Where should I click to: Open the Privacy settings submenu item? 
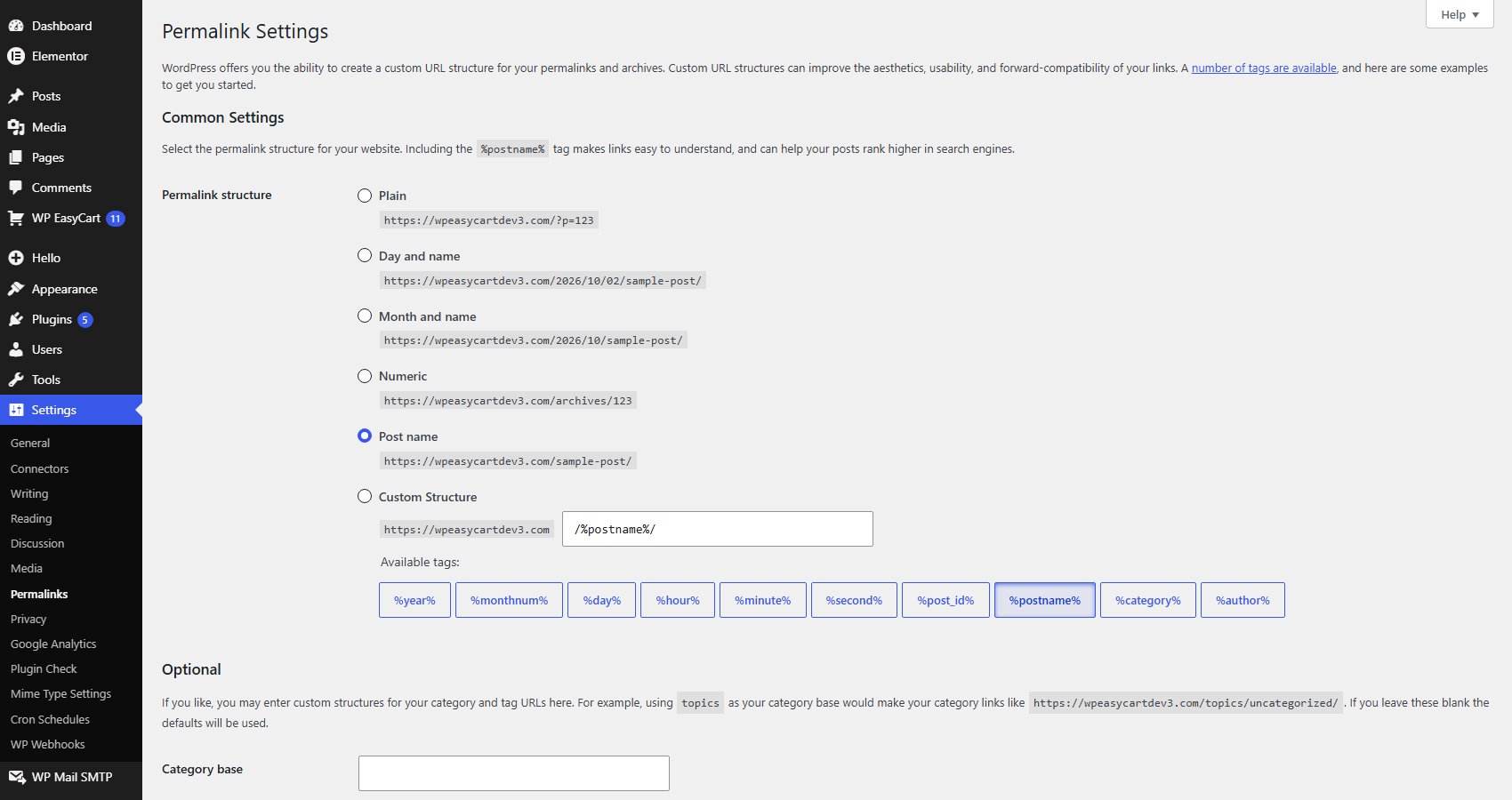pos(28,619)
